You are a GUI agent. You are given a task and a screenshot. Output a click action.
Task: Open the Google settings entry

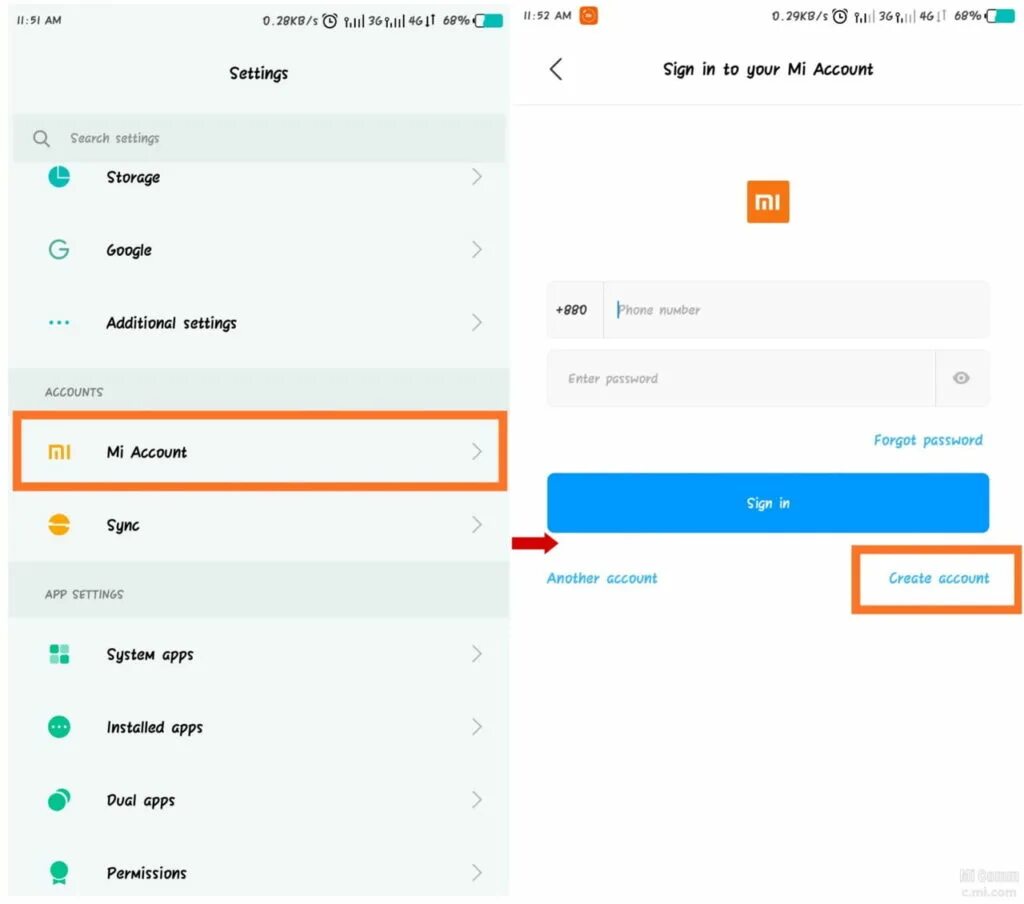tap(259, 250)
